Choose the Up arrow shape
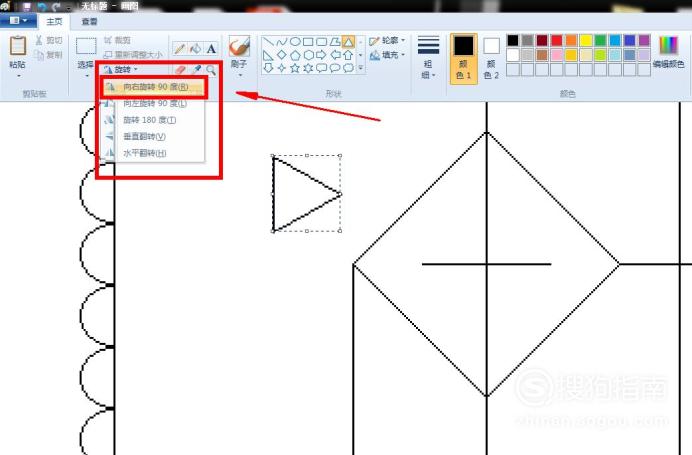The height and width of the screenshot is (455, 692). coord(348,55)
